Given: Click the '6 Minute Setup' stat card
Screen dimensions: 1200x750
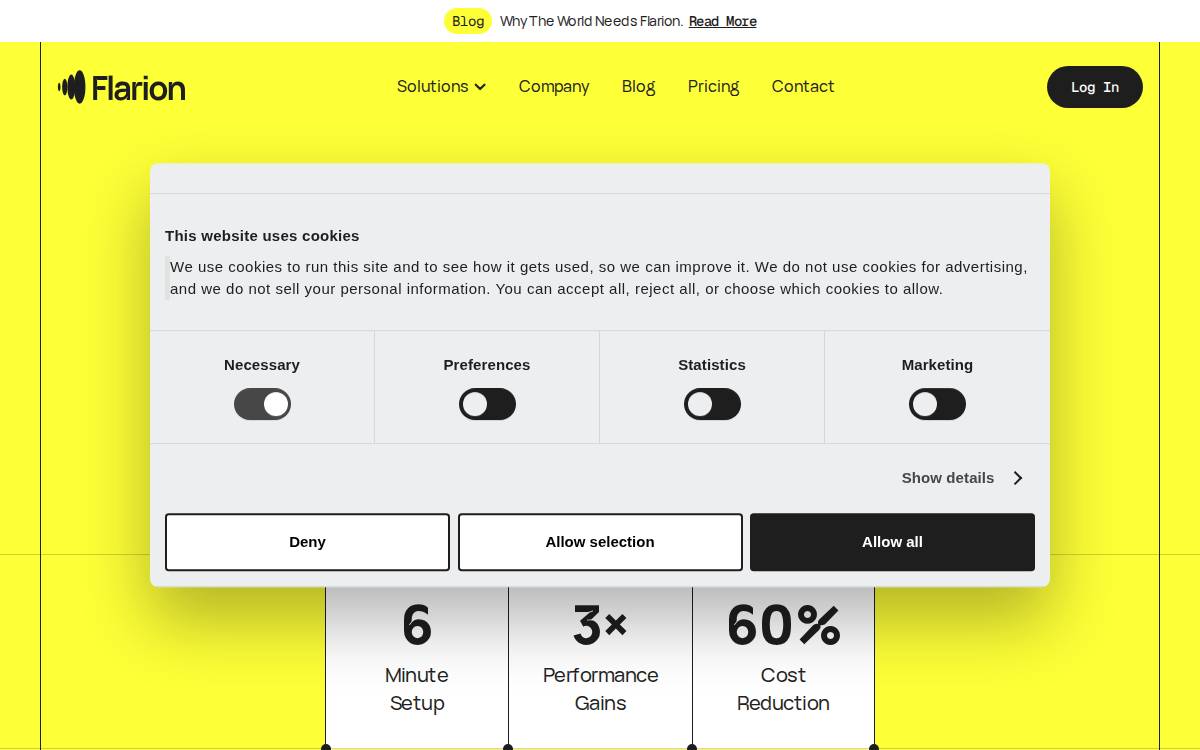Looking at the screenshot, I should [417, 665].
